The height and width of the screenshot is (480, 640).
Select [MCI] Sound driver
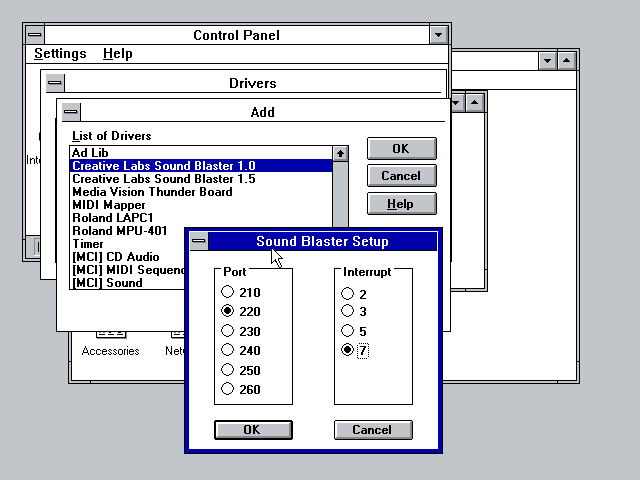[x=127, y=283]
